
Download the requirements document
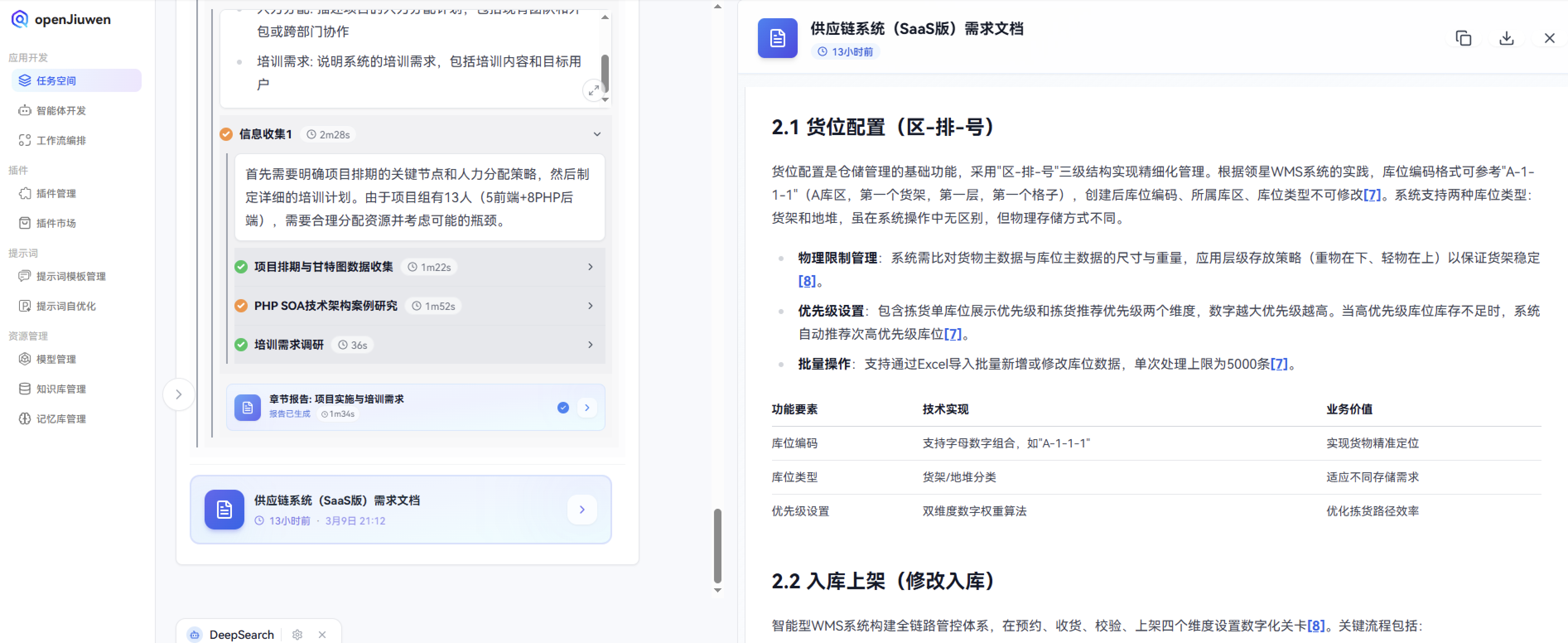point(1506,38)
